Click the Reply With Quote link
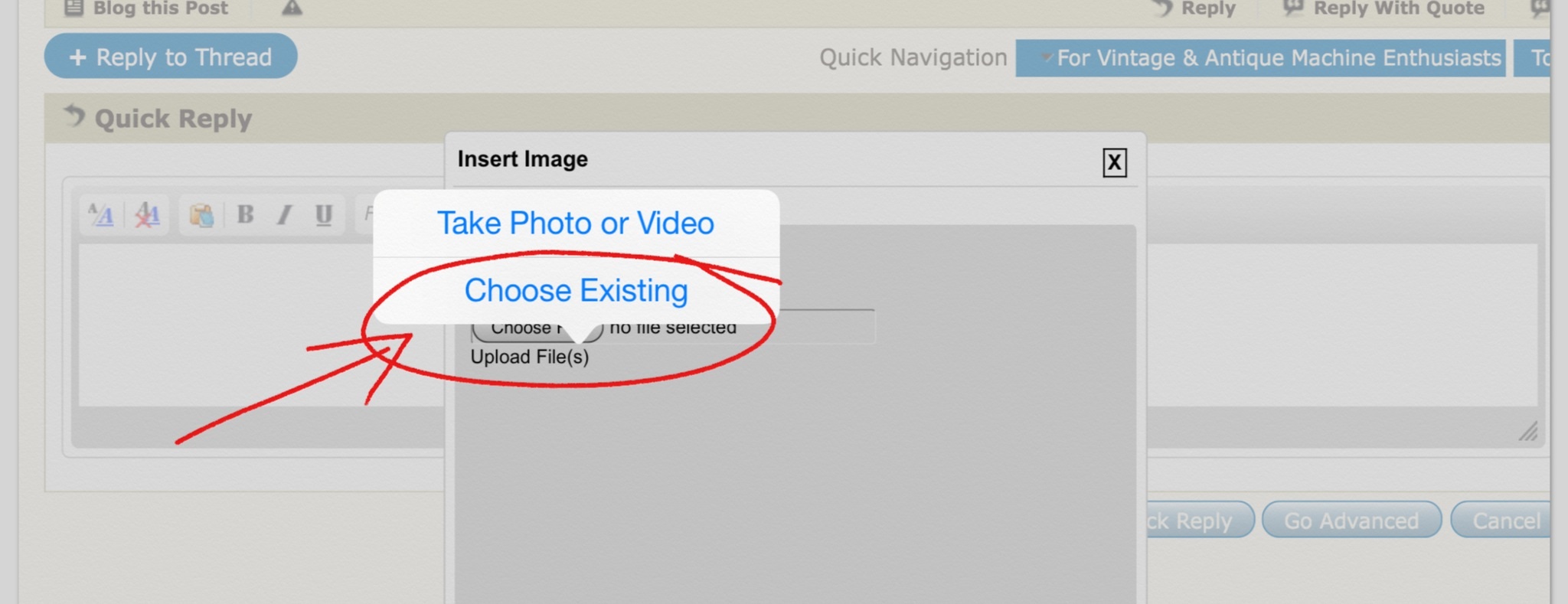1568x604 pixels. (1384, 8)
